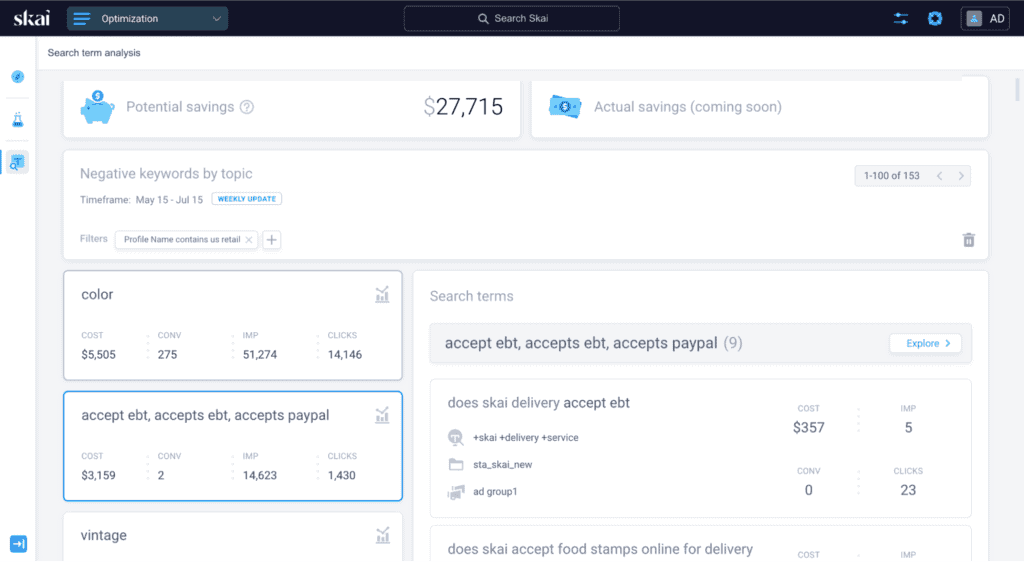Click the piggy bank savings icon
The height and width of the screenshot is (562, 1024).
tap(97, 107)
